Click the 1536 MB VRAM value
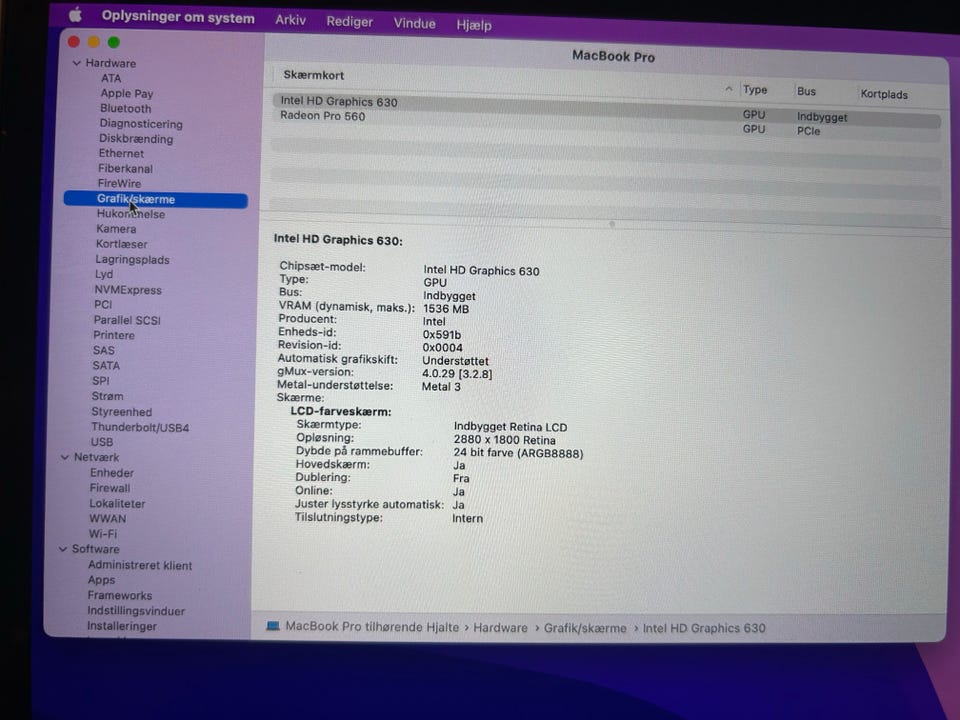The image size is (960, 720). 446,309
